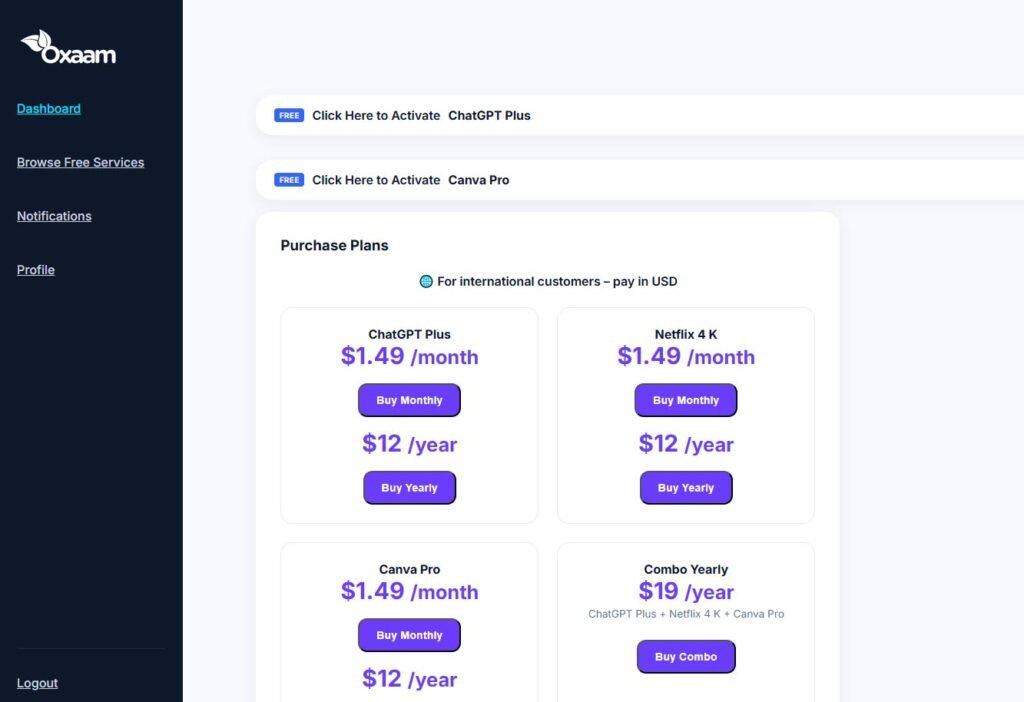This screenshot has width=1024, height=702.
Task: Click the $12 /year price under Canva Pro
Action: (409, 679)
